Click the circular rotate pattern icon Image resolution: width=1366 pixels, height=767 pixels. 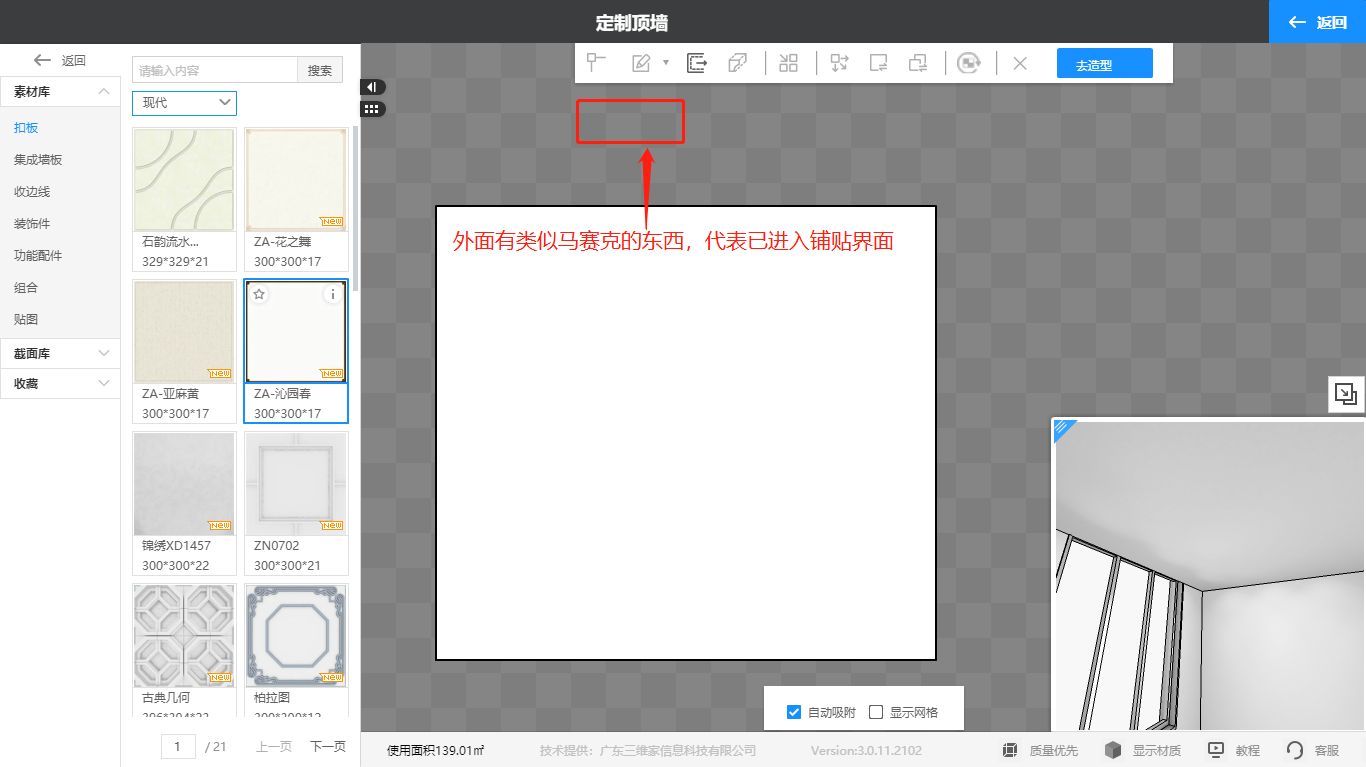point(968,63)
